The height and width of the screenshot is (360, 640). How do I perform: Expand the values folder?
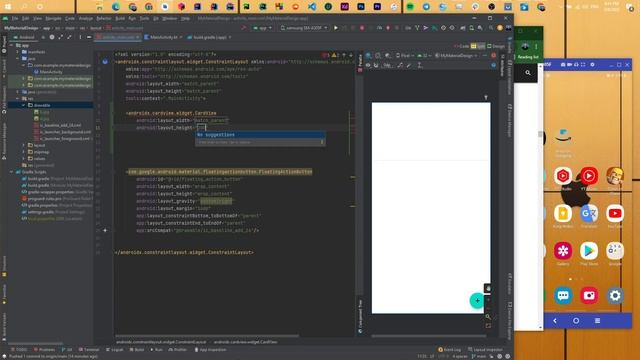tap(24, 158)
